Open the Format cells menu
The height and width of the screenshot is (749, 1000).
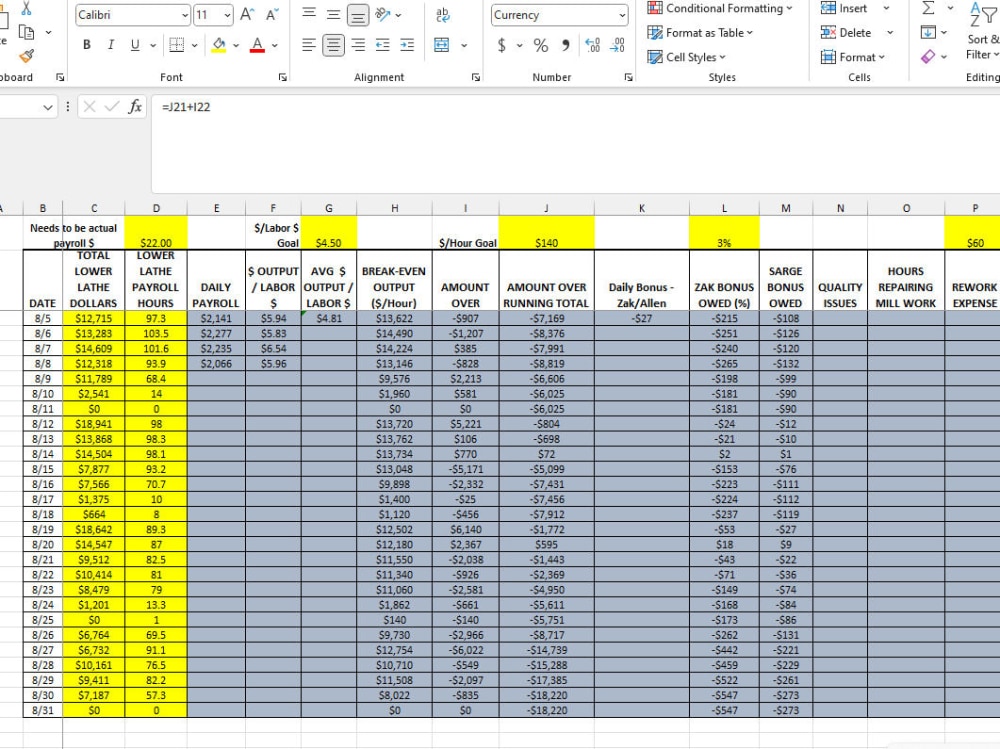click(x=853, y=57)
